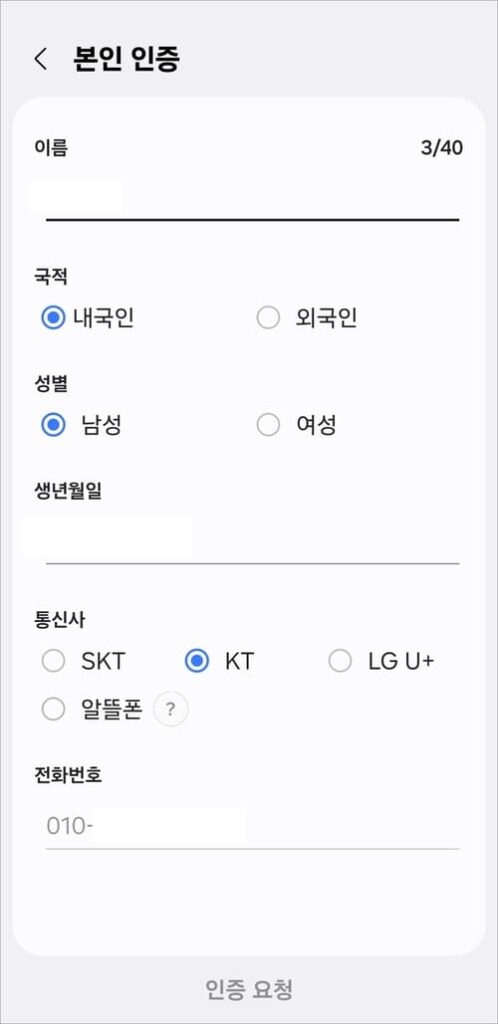The image size is (498, 1024).
Task: Submit with the 인증 요청 button
Action: point(249,989)
